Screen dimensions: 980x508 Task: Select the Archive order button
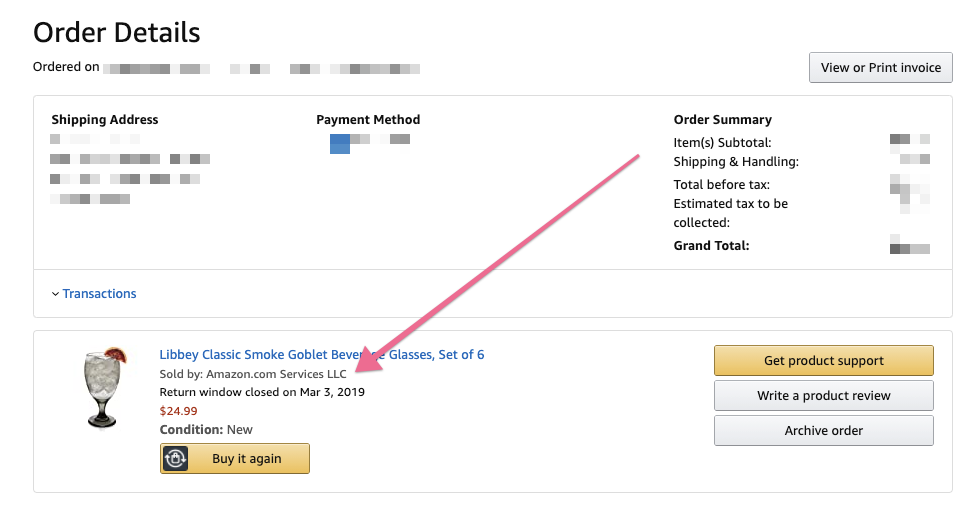click(823, 431)
